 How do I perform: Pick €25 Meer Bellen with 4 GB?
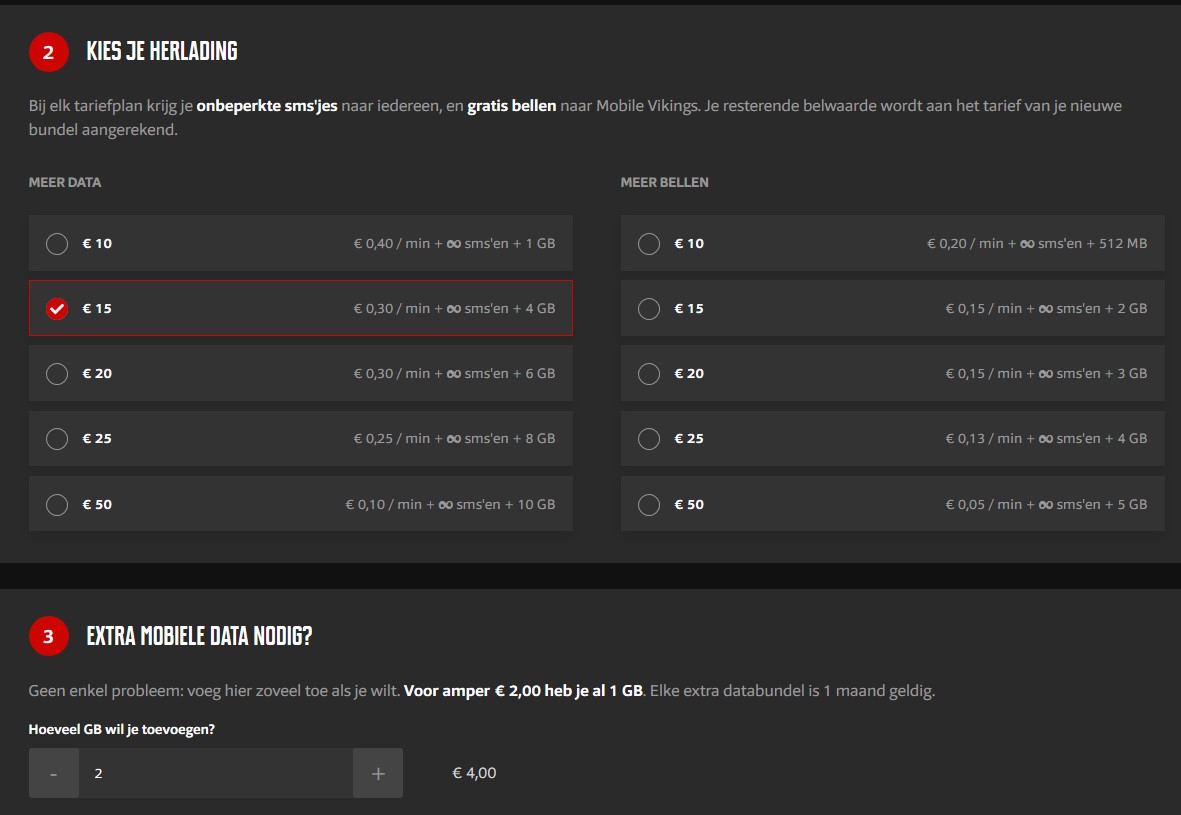pyautogui.click(x=649, y=438)
